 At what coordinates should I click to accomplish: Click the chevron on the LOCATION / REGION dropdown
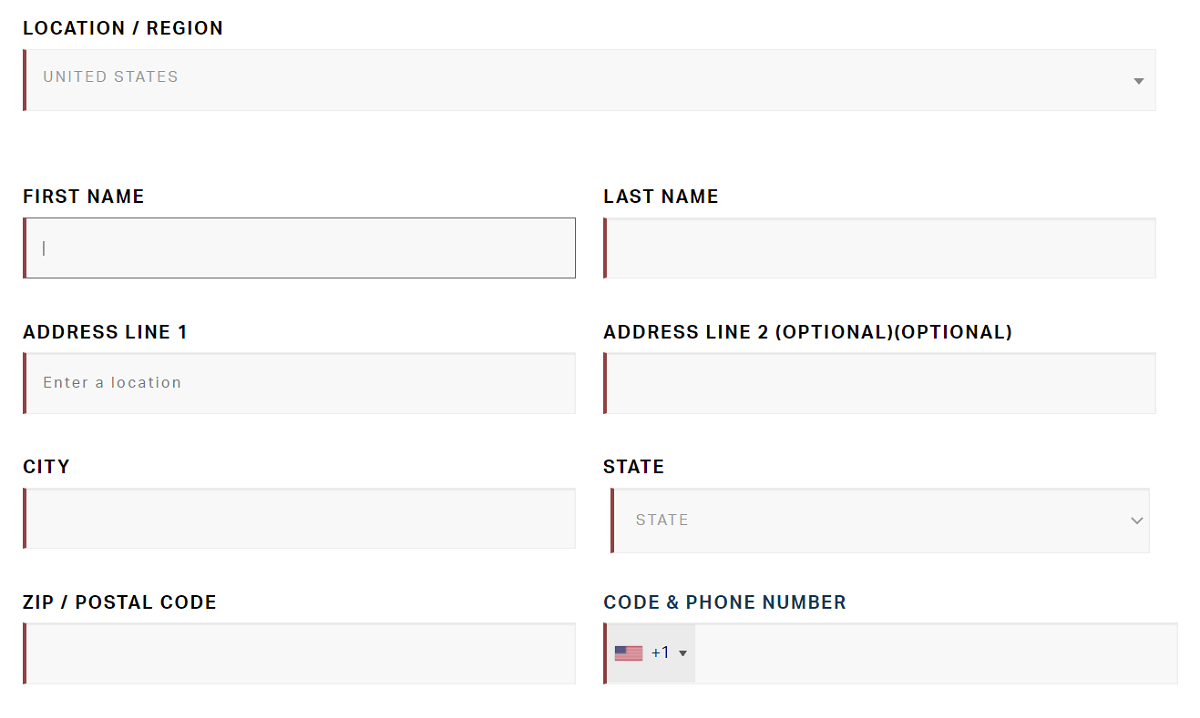[1137, 80]
